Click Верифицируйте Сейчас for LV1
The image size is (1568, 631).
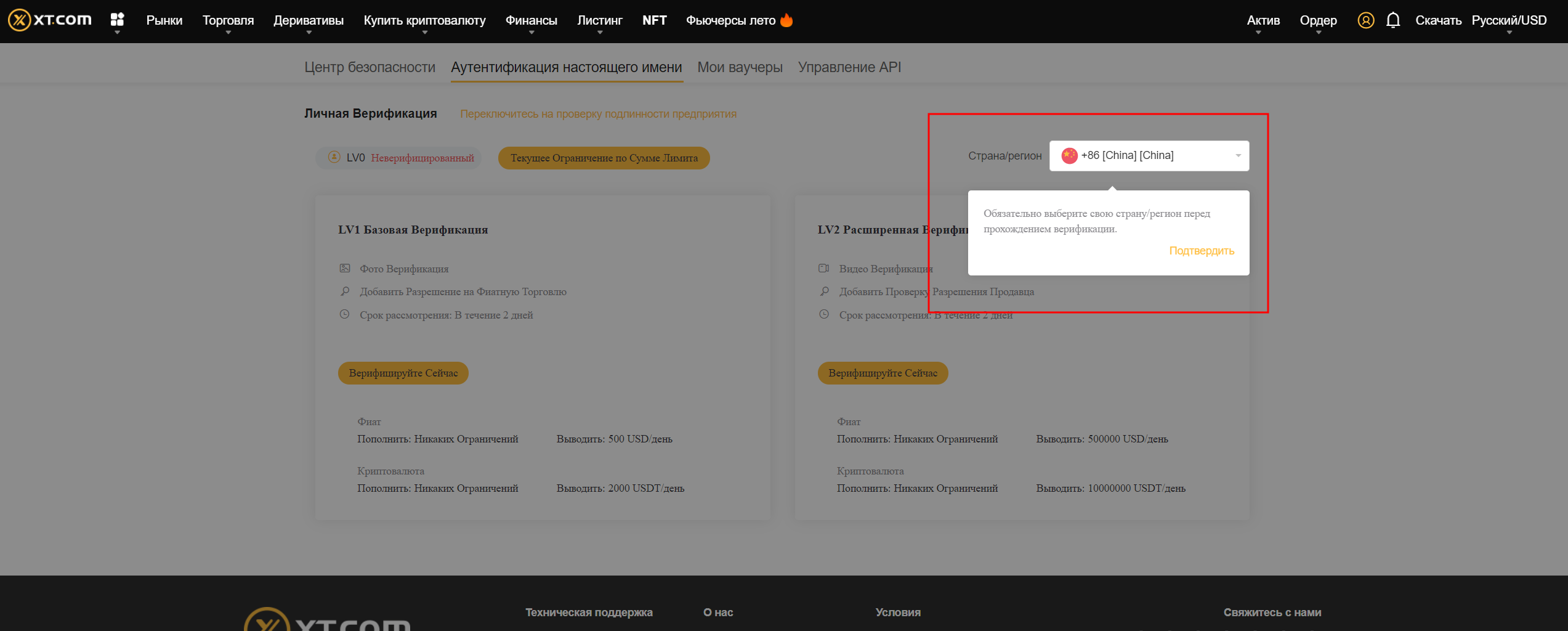pyautogui.click(x=403, y=373)
